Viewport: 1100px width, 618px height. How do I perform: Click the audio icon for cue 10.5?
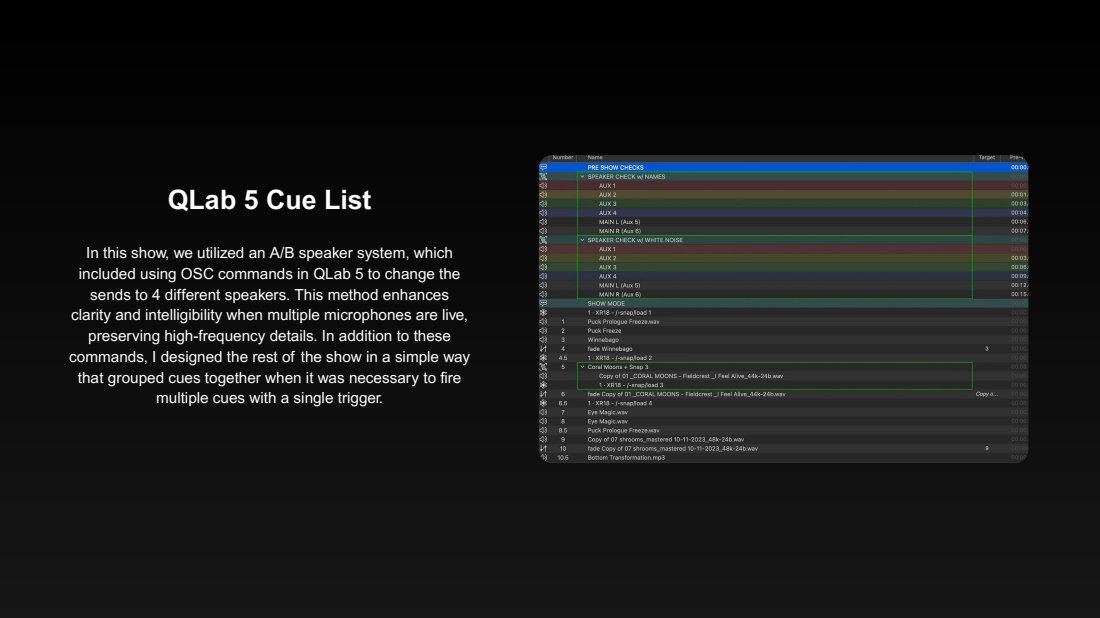544,457
